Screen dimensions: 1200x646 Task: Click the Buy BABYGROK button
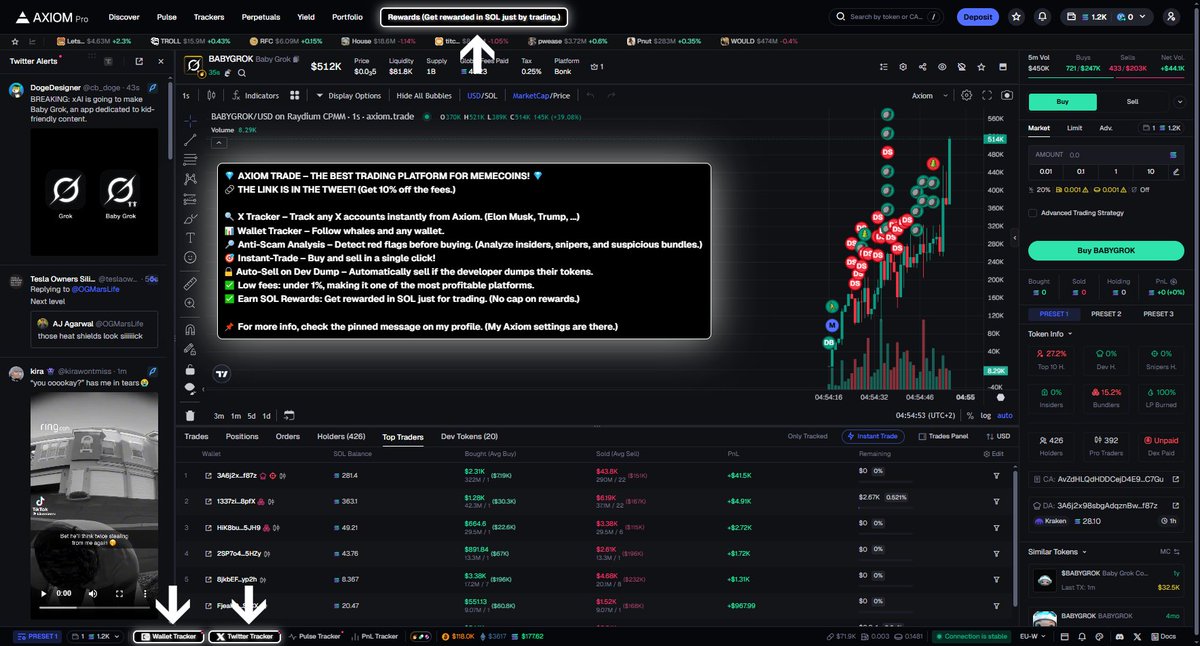(1106, 251)
